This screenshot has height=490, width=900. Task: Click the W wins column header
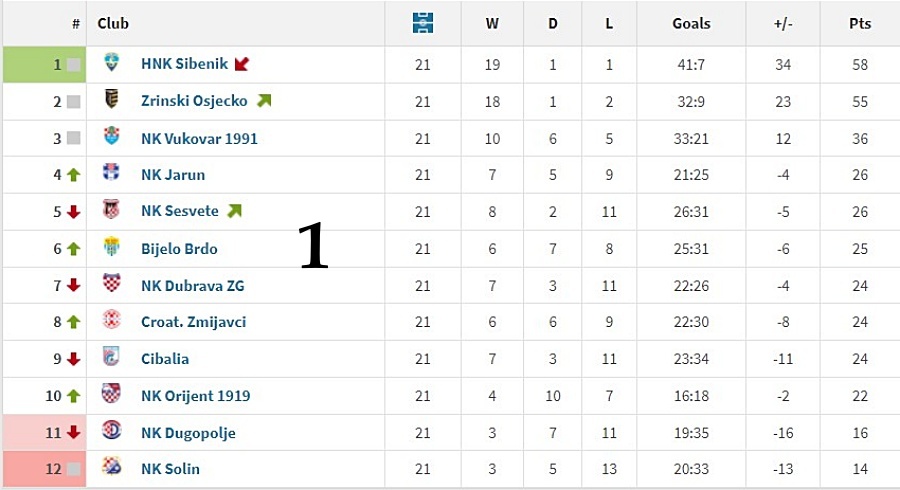[x=492, y=24]
